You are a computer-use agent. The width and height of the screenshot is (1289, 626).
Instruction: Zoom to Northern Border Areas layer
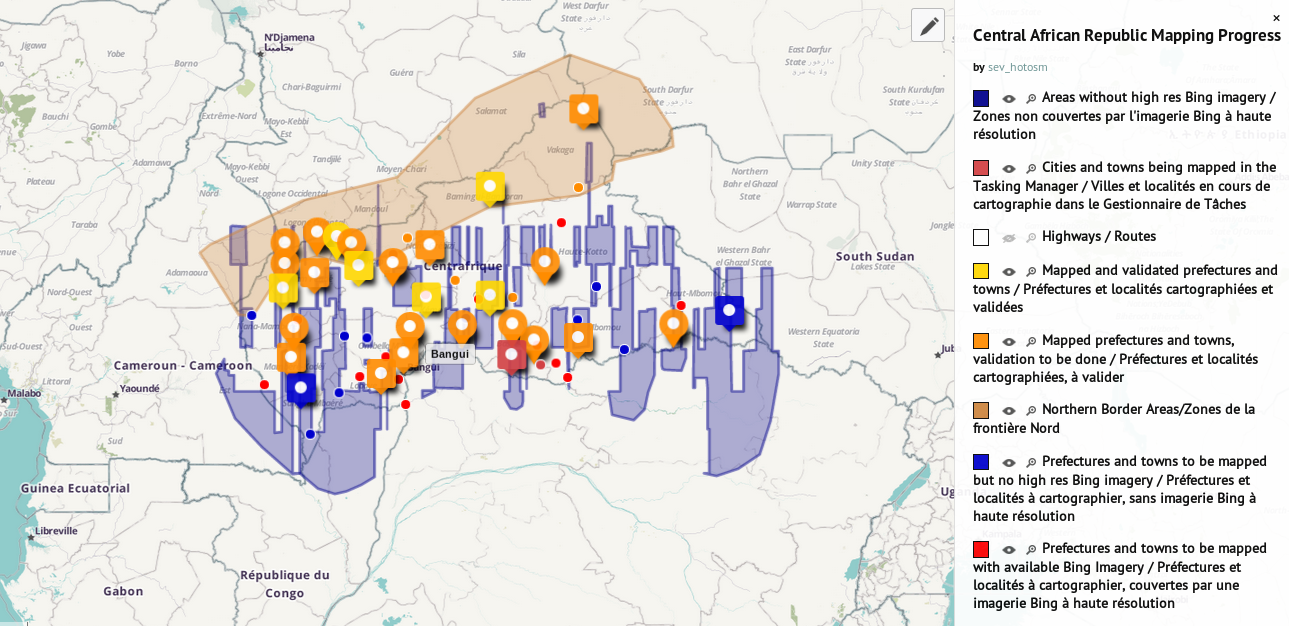pyautogui.click(x=1031, y=411)
